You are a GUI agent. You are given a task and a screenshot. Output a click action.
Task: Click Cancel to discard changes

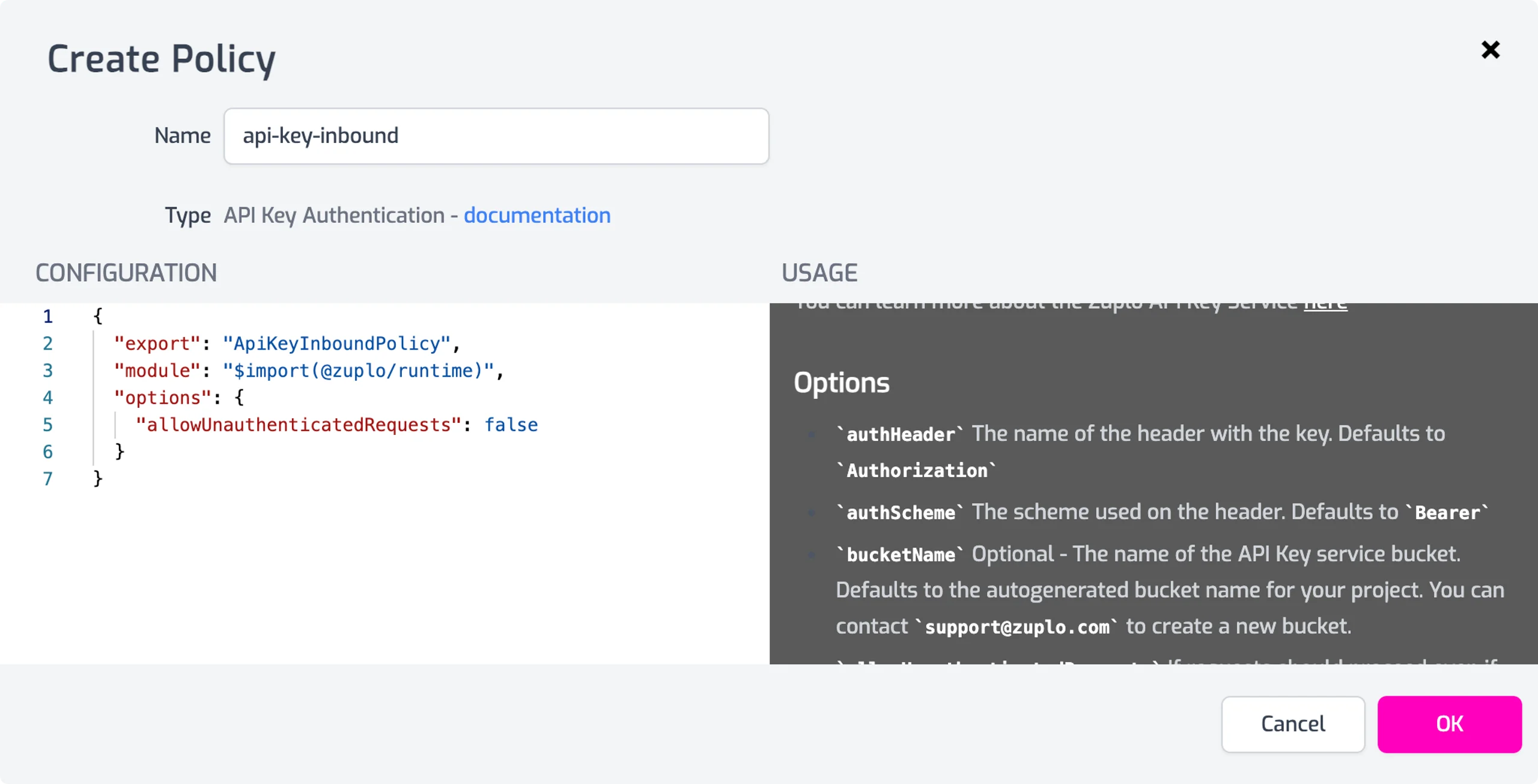pyautogui.click(x=1292, y=724)
